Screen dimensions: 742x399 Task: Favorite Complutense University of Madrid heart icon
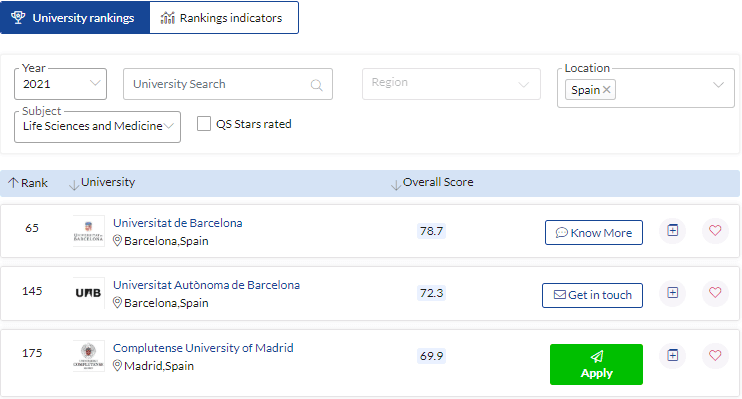(715, 355)
